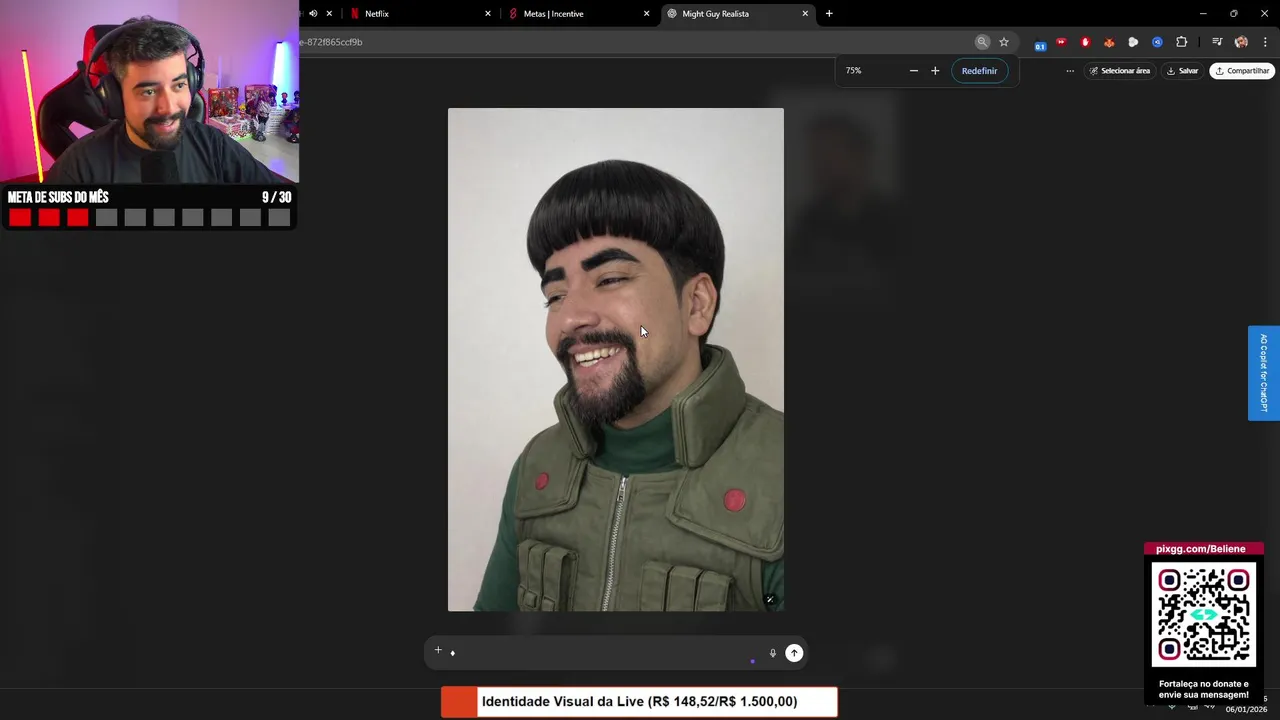Click the generated Might Guy image
The width and height of the screenshot is (1280, 720).
coord(616,359)
